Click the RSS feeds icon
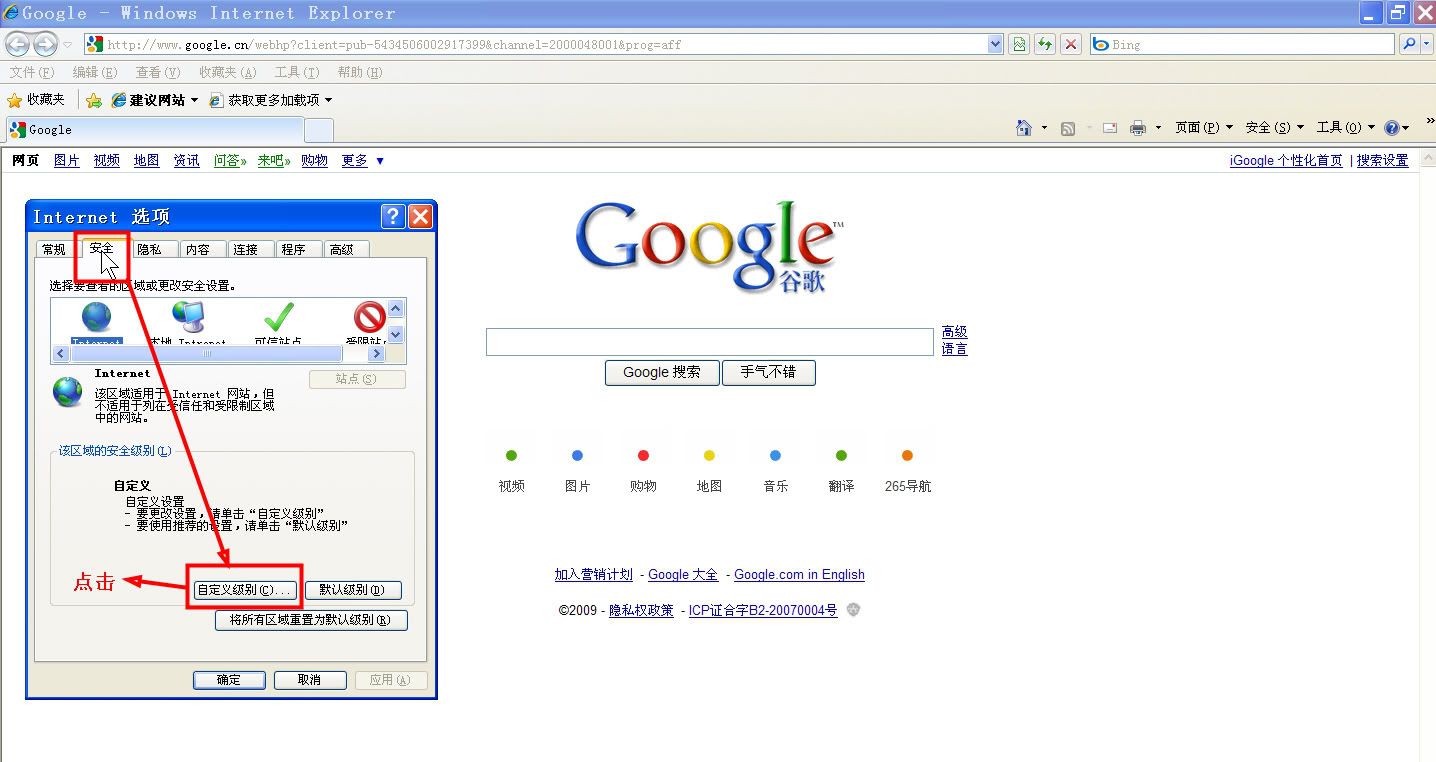Viewport: 1436px width, 762px height. pyautogui.click(x=1068, y=128)
